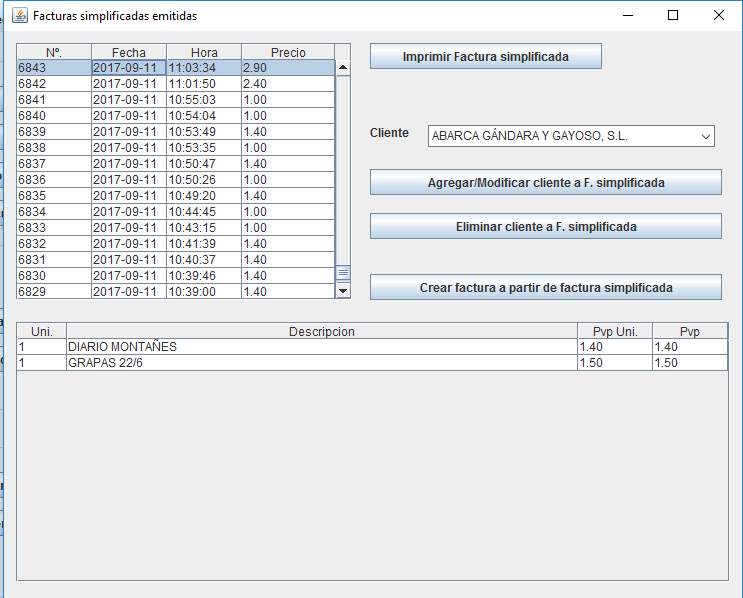Maximize the Facturas simplificadas window
This screenshot has width=743, height=598.
[x=673, y=16]
